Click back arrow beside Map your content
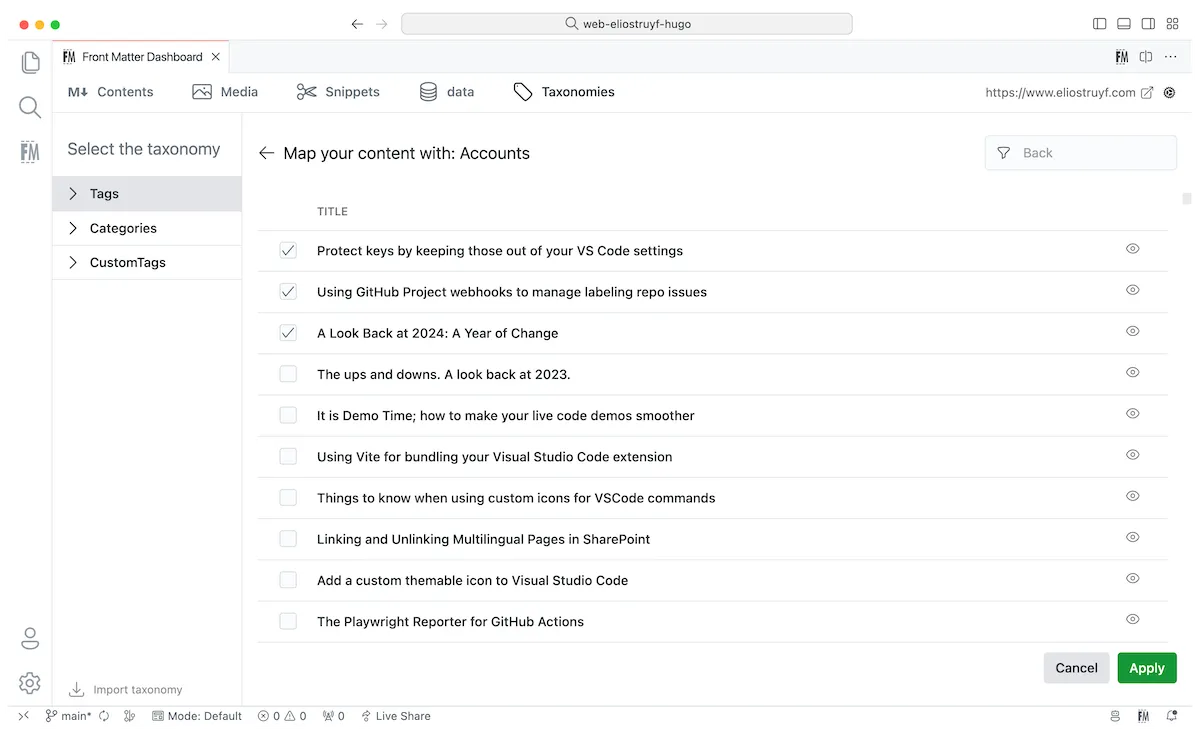1200x734 pixels. (266, 153)
